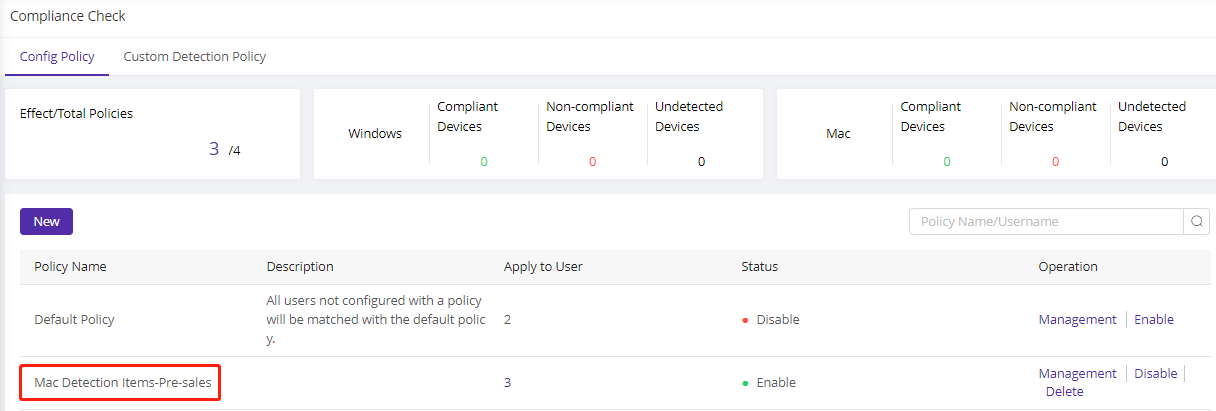Image resolution: width=1216 pixels, height=411 pixels.
Task: Delete Mac Detection Items-Pre-sales policy
Action: pos(1064,392)
